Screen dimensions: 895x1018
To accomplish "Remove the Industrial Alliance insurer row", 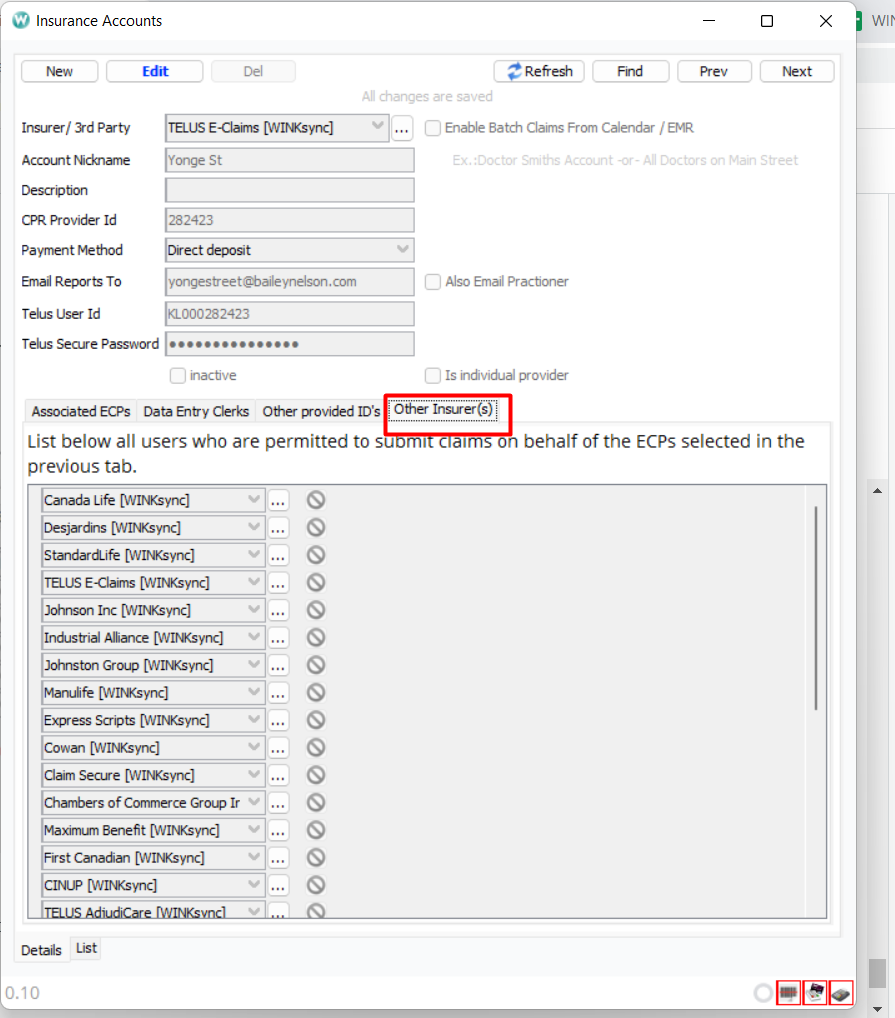I will 316,638.
